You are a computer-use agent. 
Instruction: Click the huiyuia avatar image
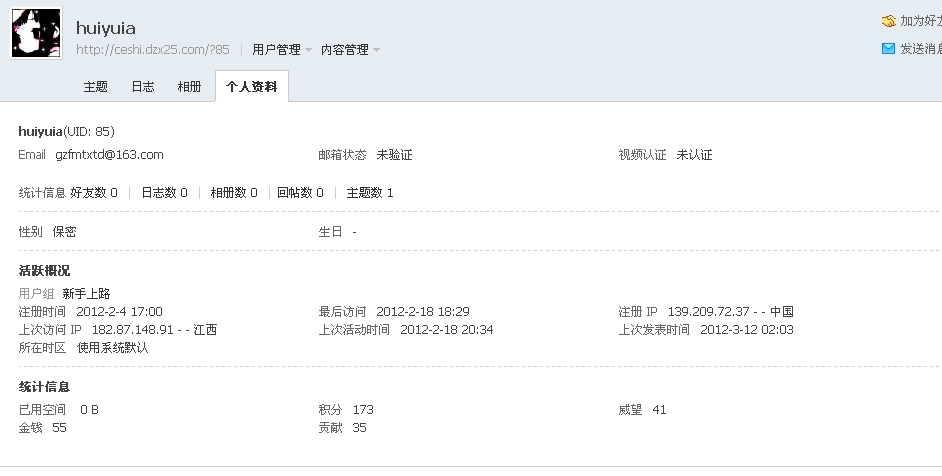tap(36, 34)
